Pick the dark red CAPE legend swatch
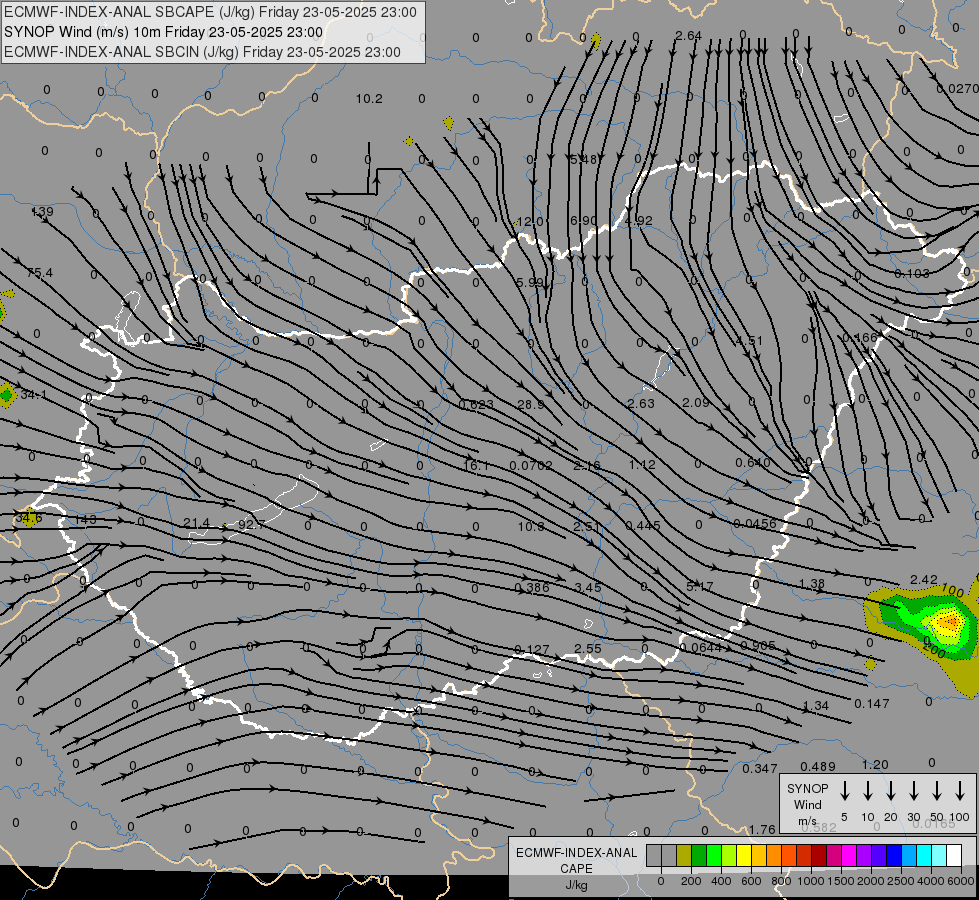979x900 pixels. coord(819,855)
